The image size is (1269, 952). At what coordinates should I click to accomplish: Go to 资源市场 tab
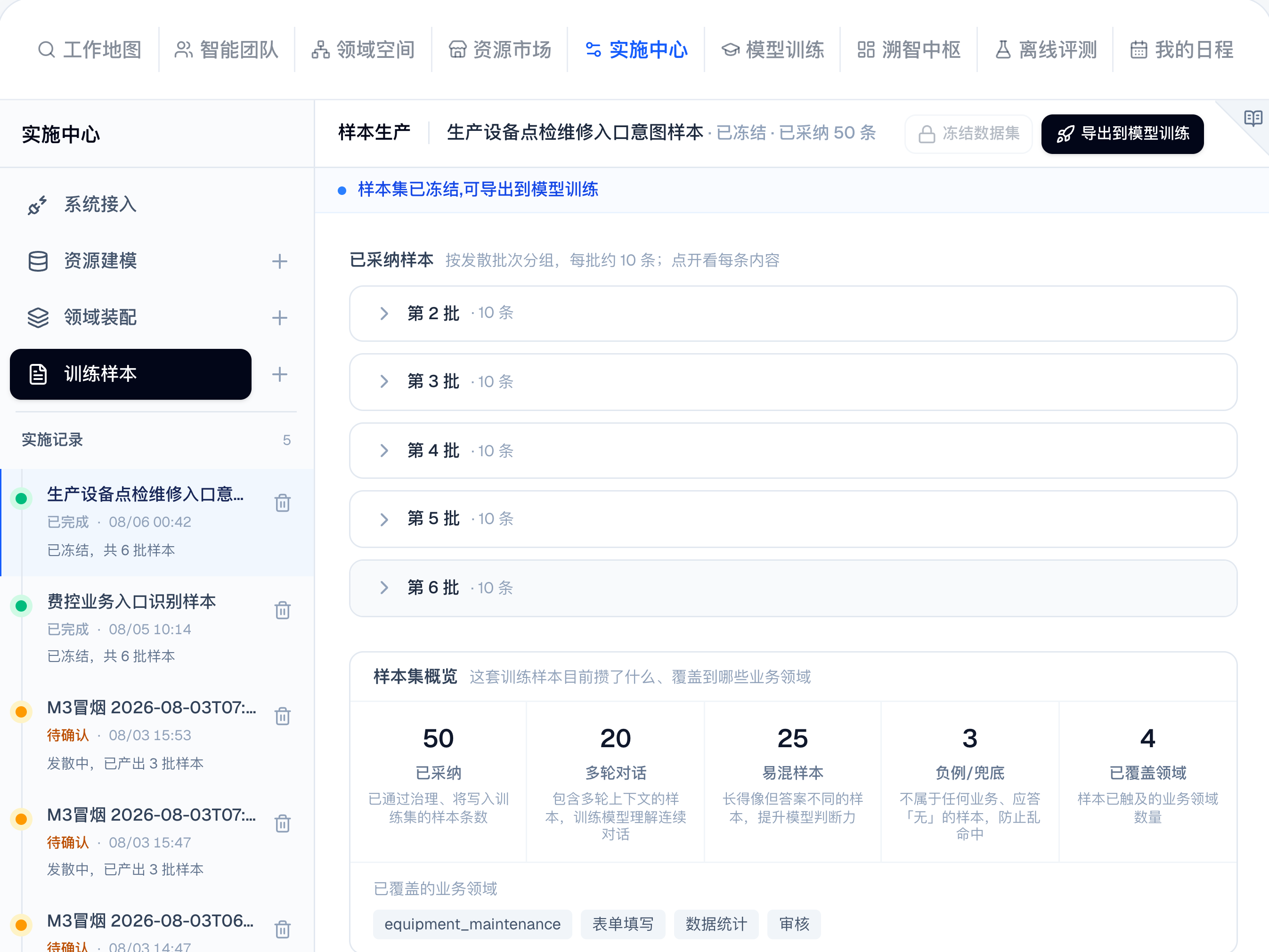(x=500, y=50)
